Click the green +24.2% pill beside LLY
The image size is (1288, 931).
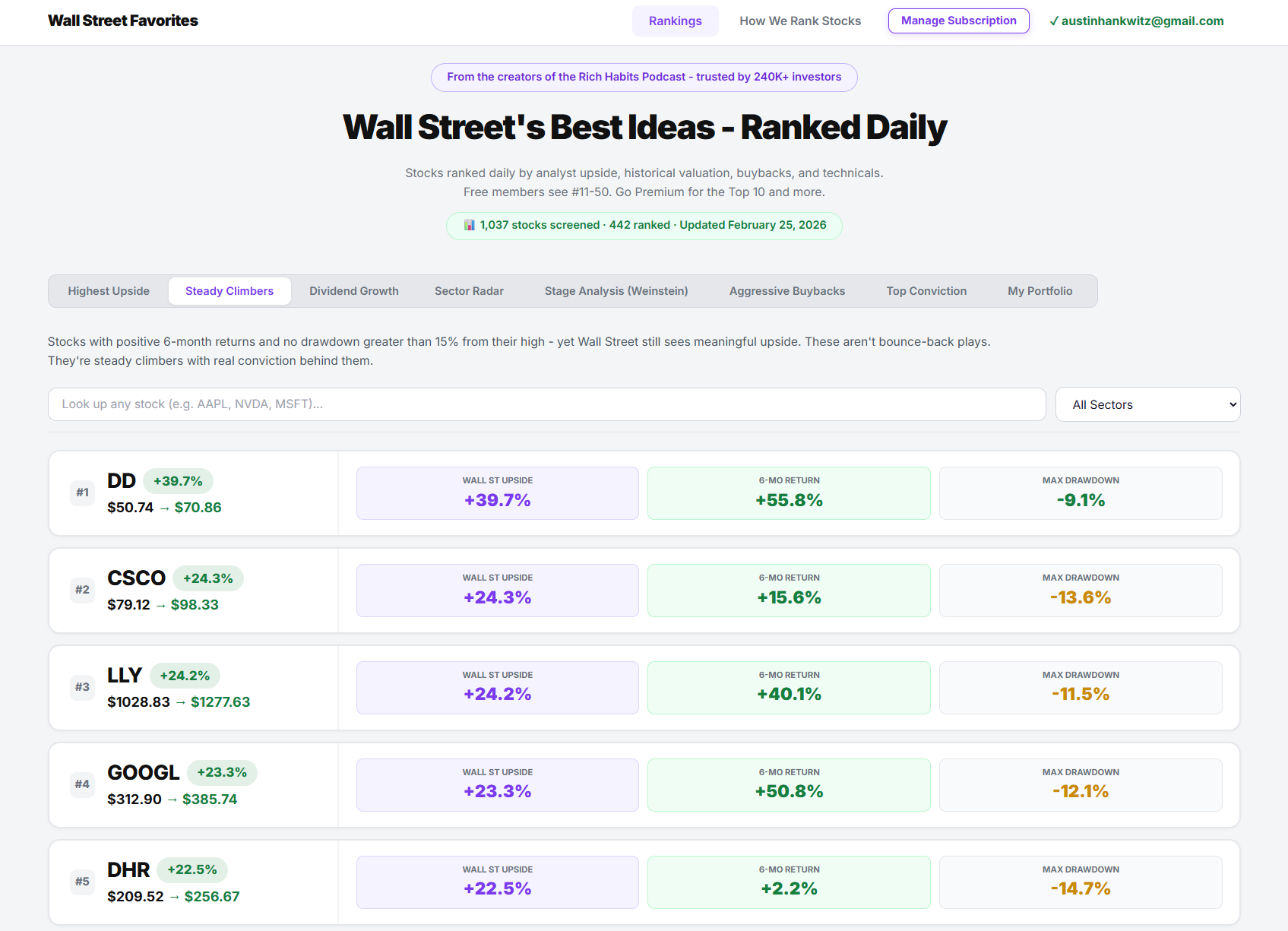coord(185,676)
